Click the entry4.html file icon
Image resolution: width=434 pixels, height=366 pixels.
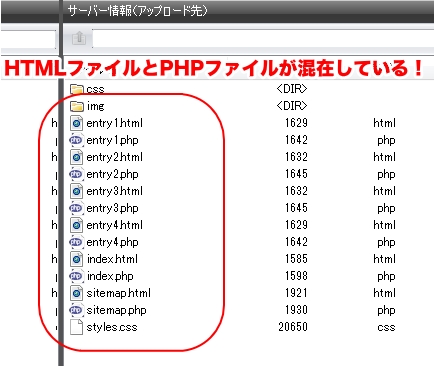[76, 225]
